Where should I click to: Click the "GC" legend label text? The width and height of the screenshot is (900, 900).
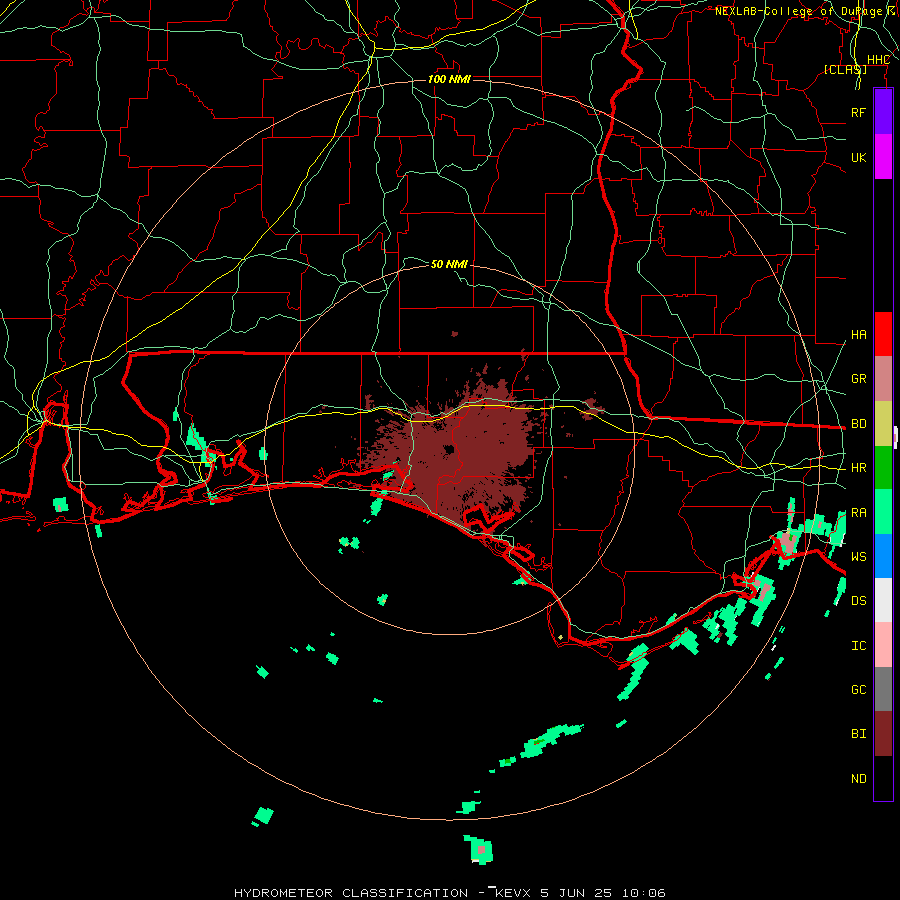point(858,690)
